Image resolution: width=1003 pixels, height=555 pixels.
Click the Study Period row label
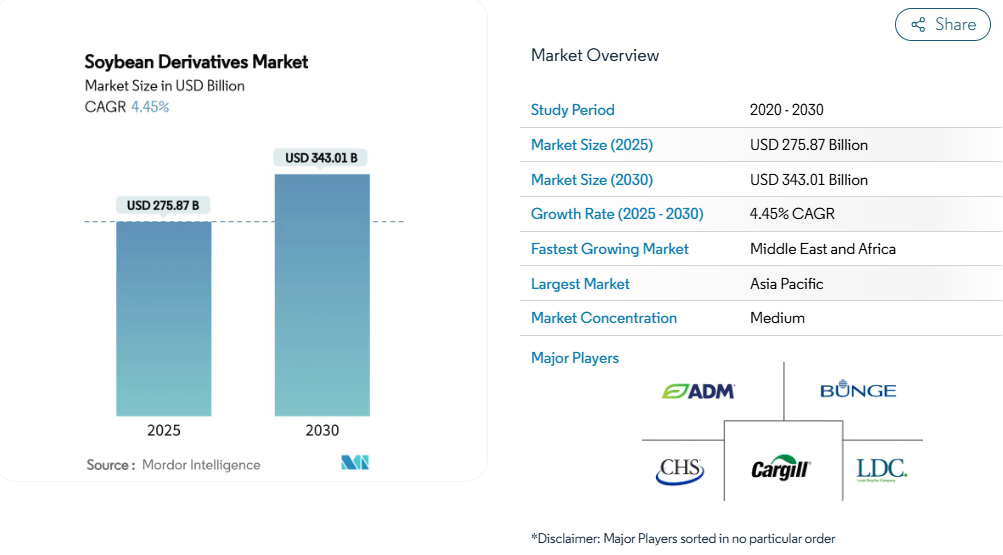(x=572, y=110)
